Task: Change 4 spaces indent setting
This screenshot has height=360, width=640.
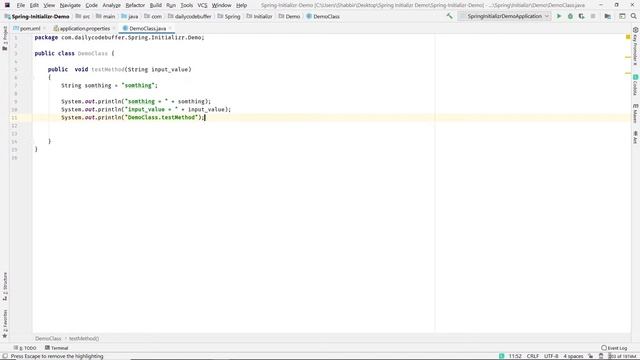Action: click(573, 356)
